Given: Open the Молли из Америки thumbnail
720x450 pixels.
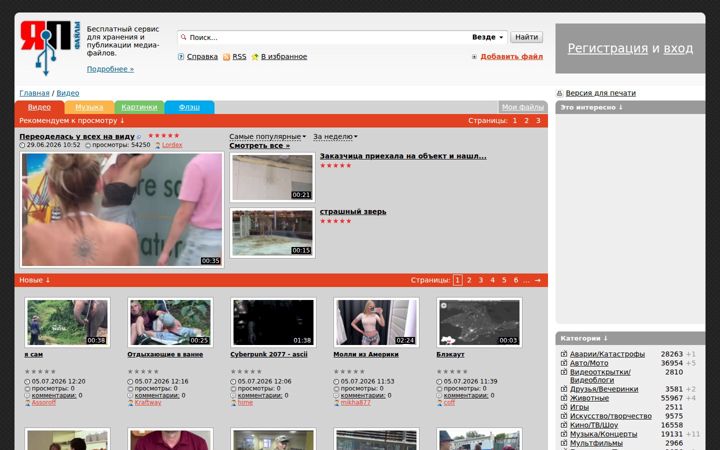Looking at the screenshot, I should pos(376,322).
